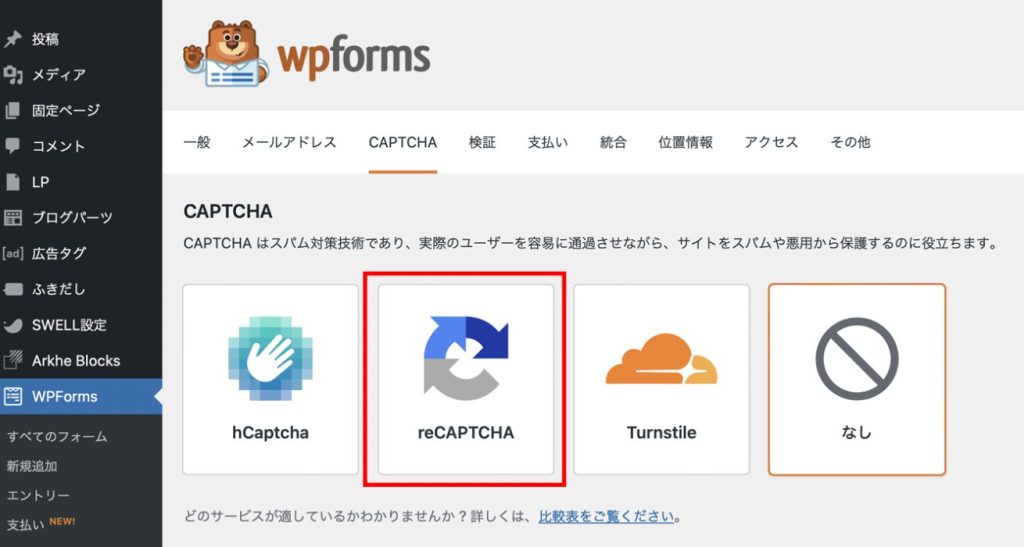Screen dimensions: 1024x547
Task: Select the reCAPTCHA option card
Action: point(466,379)
